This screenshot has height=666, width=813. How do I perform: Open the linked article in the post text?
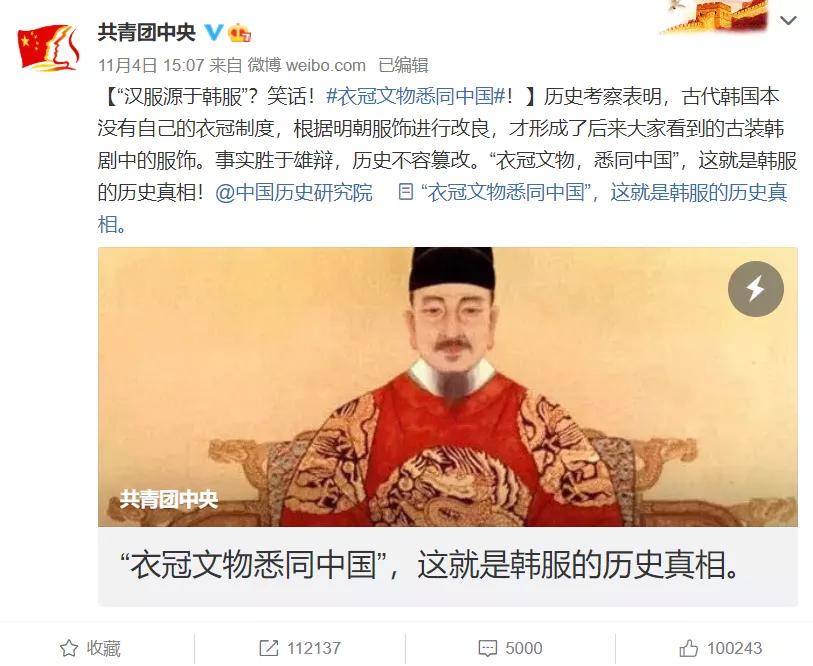[x=593, y=193]
